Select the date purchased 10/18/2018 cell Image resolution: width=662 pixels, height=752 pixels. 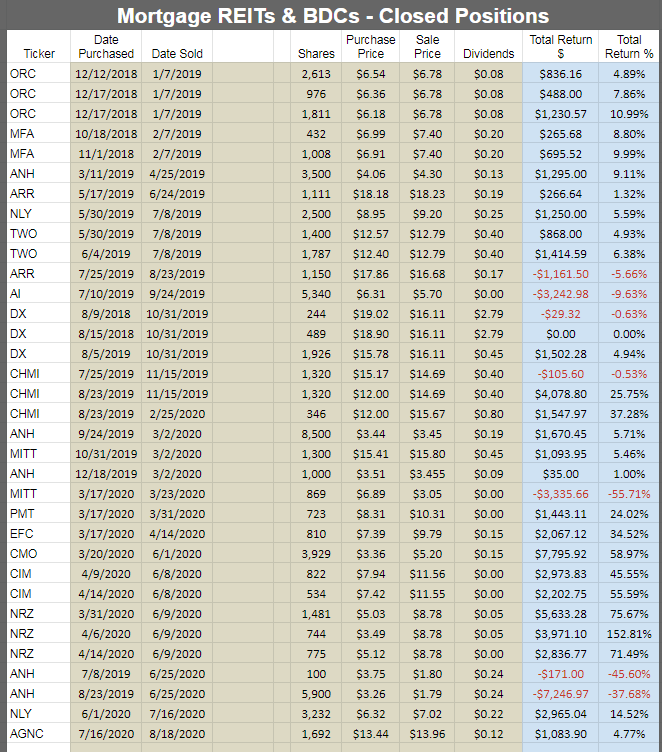106,134
